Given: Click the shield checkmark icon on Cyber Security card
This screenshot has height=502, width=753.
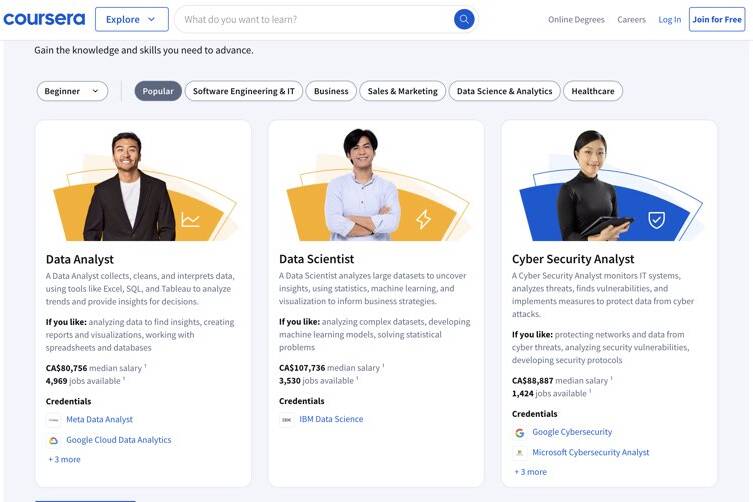Looking at the screenshot, I should tap(656, 220).
